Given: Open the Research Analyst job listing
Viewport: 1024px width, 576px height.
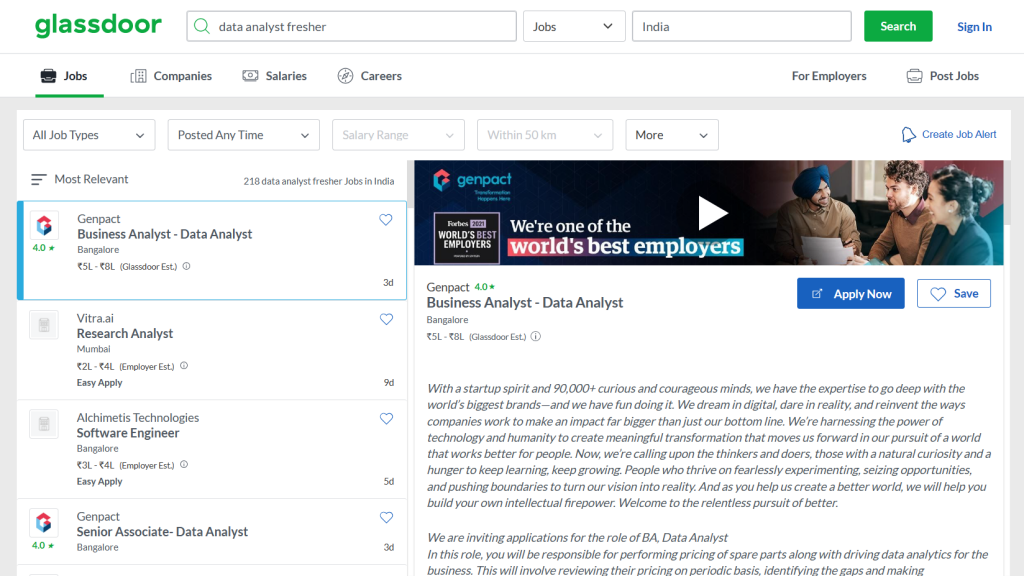Looking at the screenshot, I should tap(125, 333).
